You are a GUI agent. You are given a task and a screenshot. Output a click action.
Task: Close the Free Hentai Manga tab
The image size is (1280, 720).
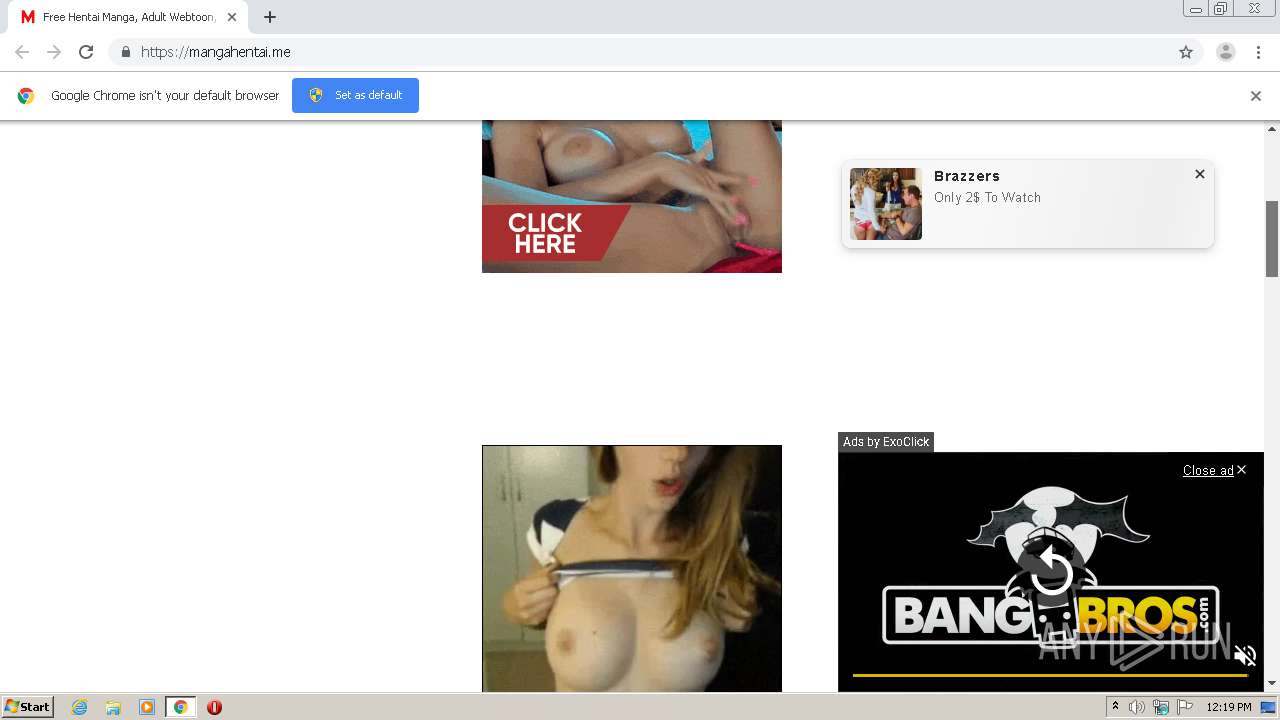tap(231, 17)
